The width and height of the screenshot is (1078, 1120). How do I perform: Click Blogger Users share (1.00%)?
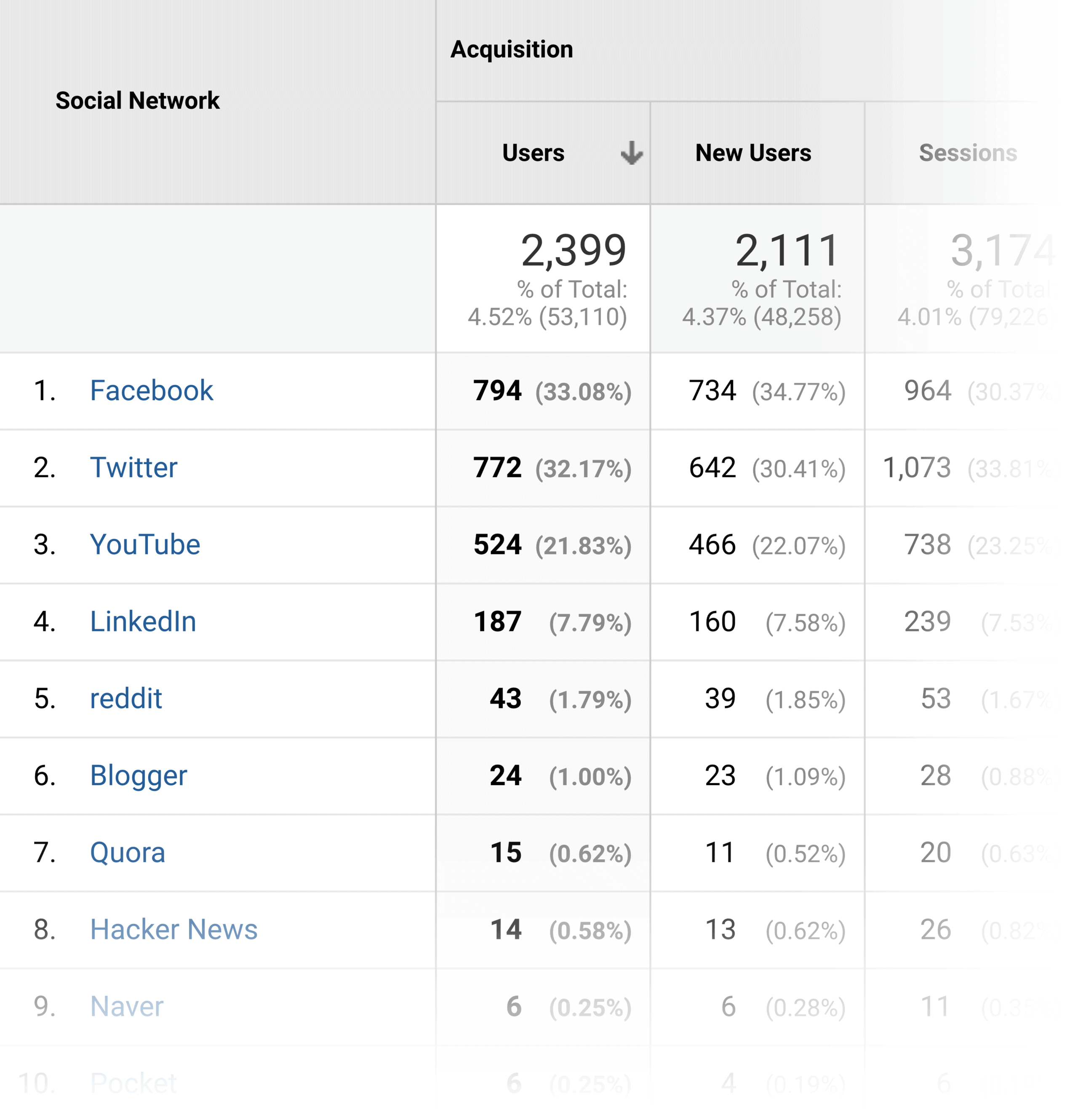(590, 777)
